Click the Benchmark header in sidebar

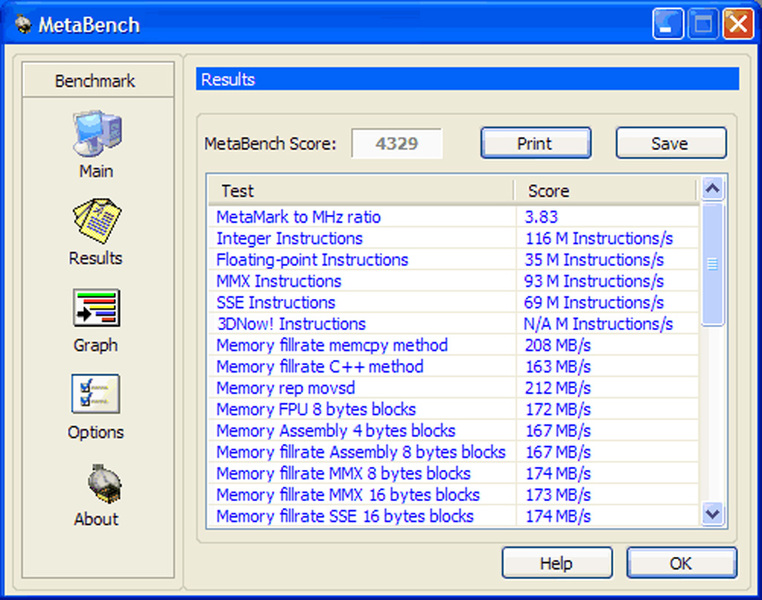pyautogui.click(x=98, y=80)
